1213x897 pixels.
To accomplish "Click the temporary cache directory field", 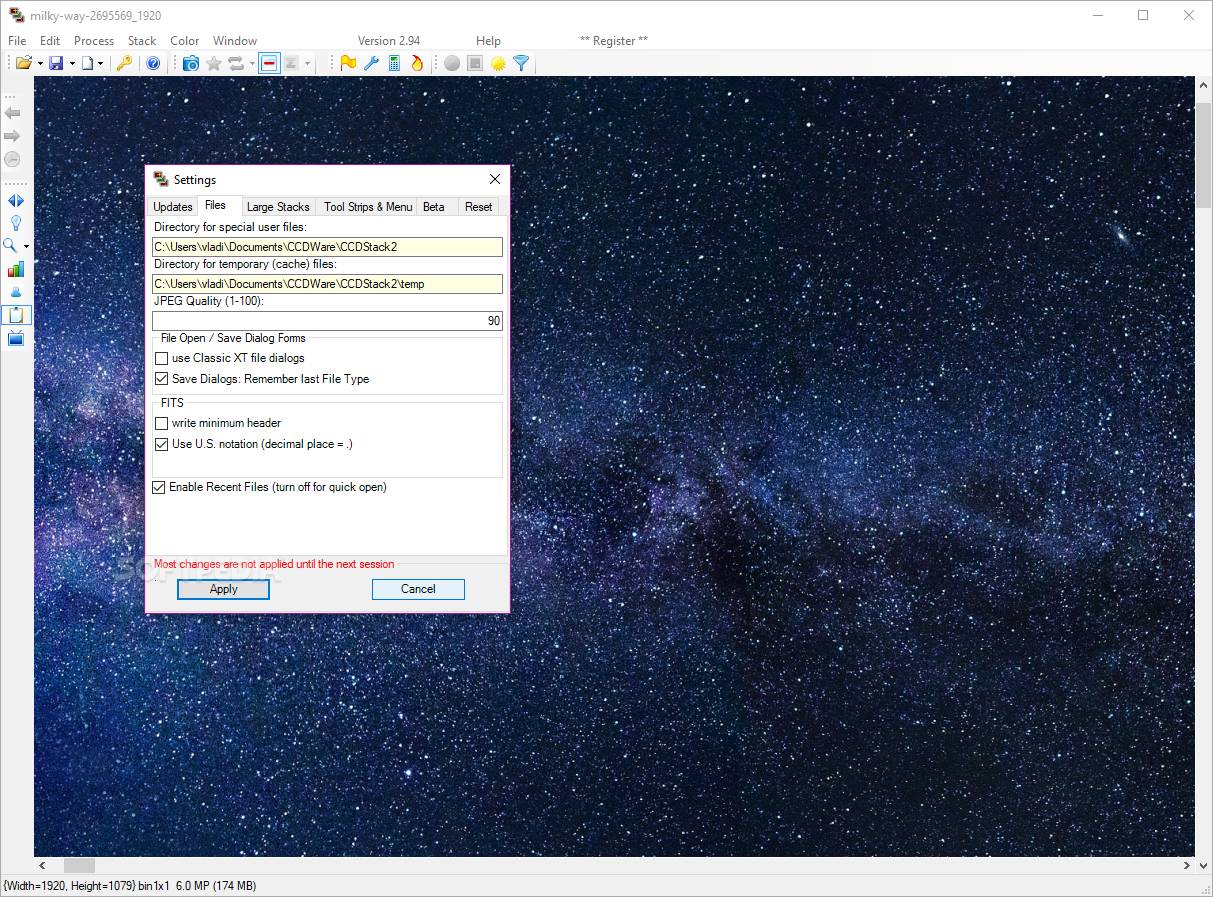I will [327, 284].
